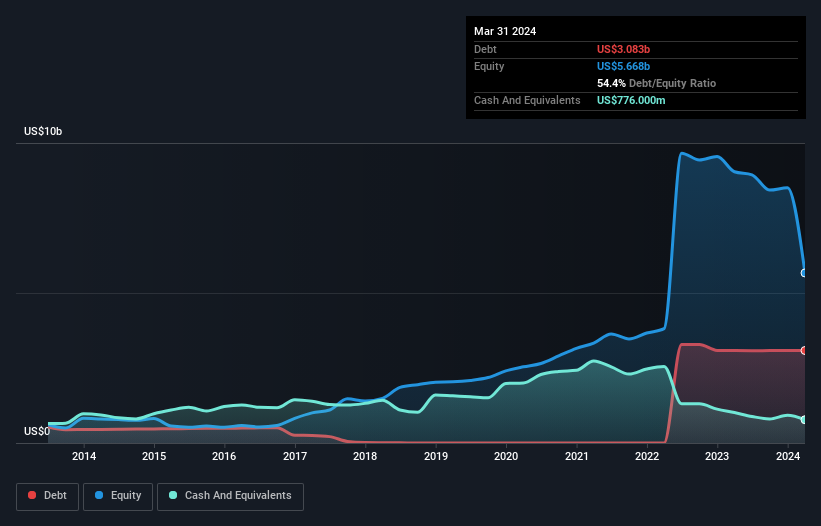The height and width of the screenshot is (526, 821).
Task: Click the US$3.083b debt value
Action: (x=623, y=49)
